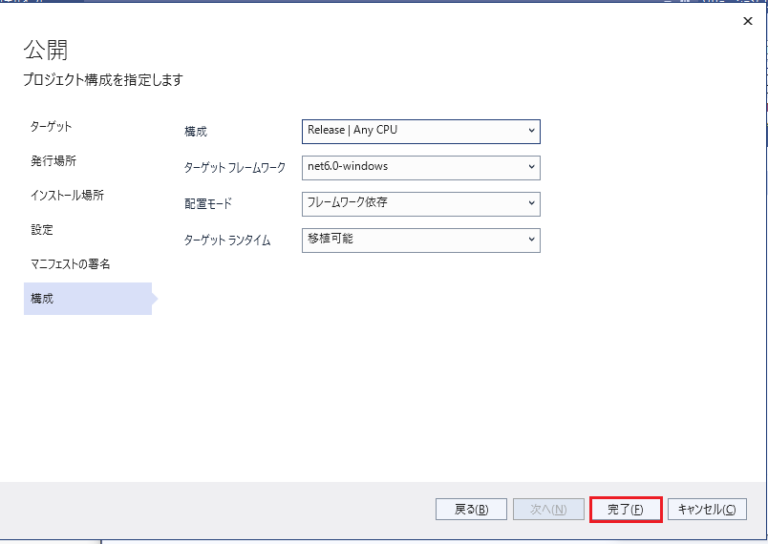Click the キャンセル(C) button
The height and width of the screenshot is (544, 768).
[707, 509]
